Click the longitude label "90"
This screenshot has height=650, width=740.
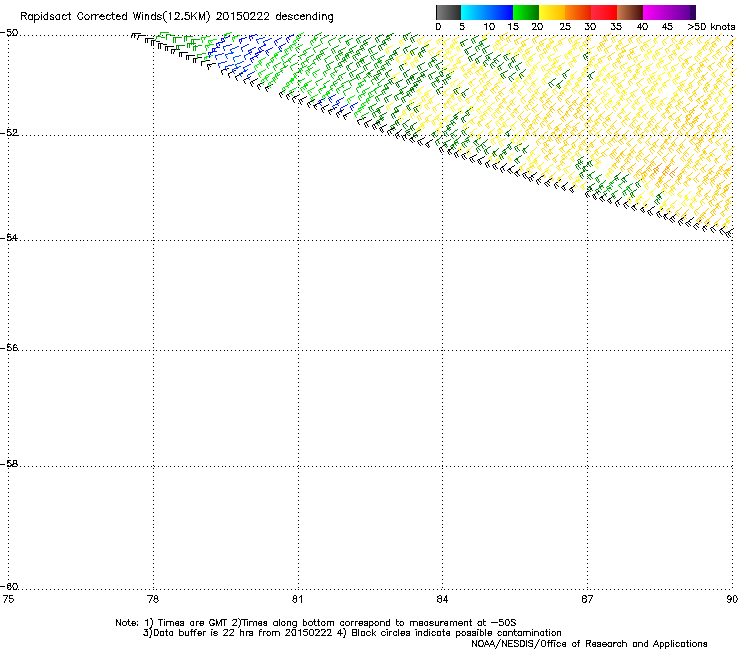pyautogui.click(x=732, y=599)
